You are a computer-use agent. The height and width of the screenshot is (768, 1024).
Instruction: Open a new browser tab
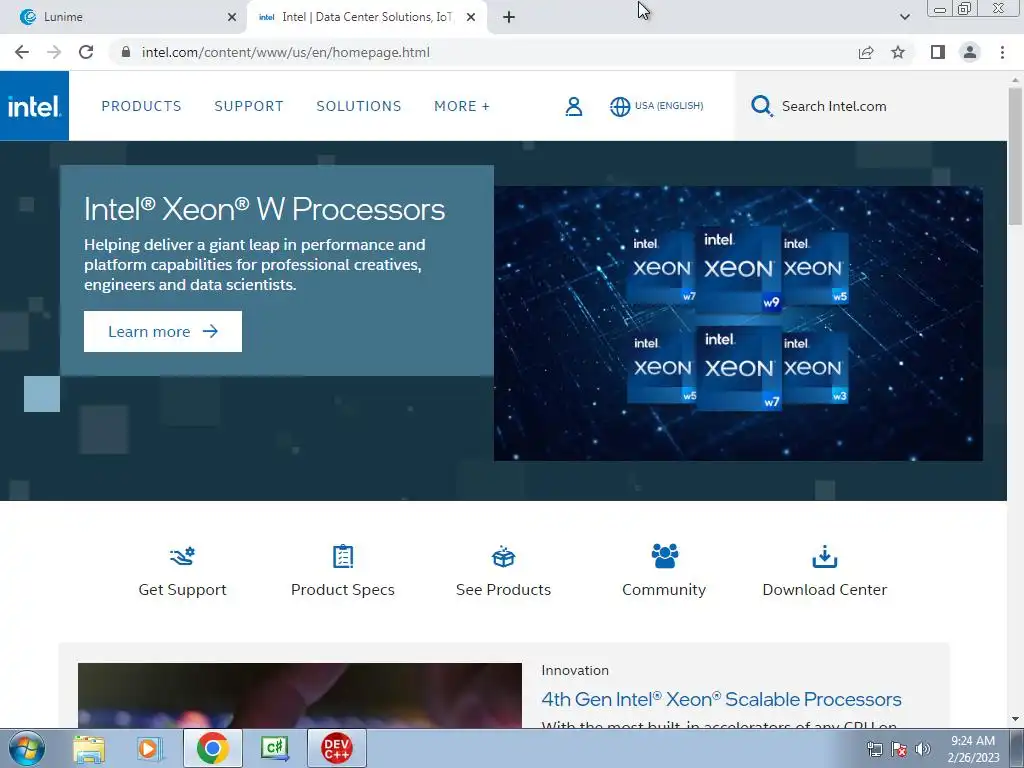[509, 17]
